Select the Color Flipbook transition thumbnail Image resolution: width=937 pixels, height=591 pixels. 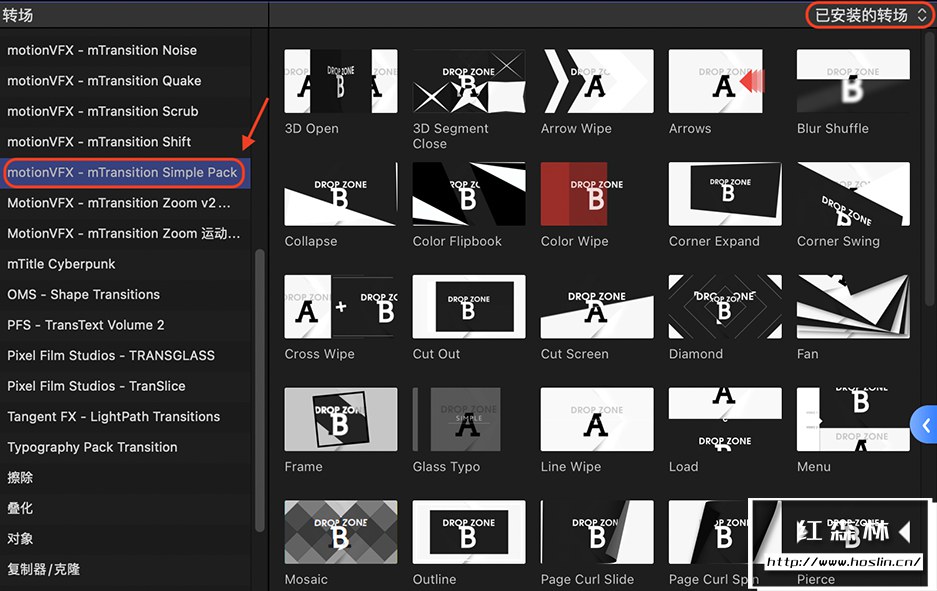(x=469, y=194)
